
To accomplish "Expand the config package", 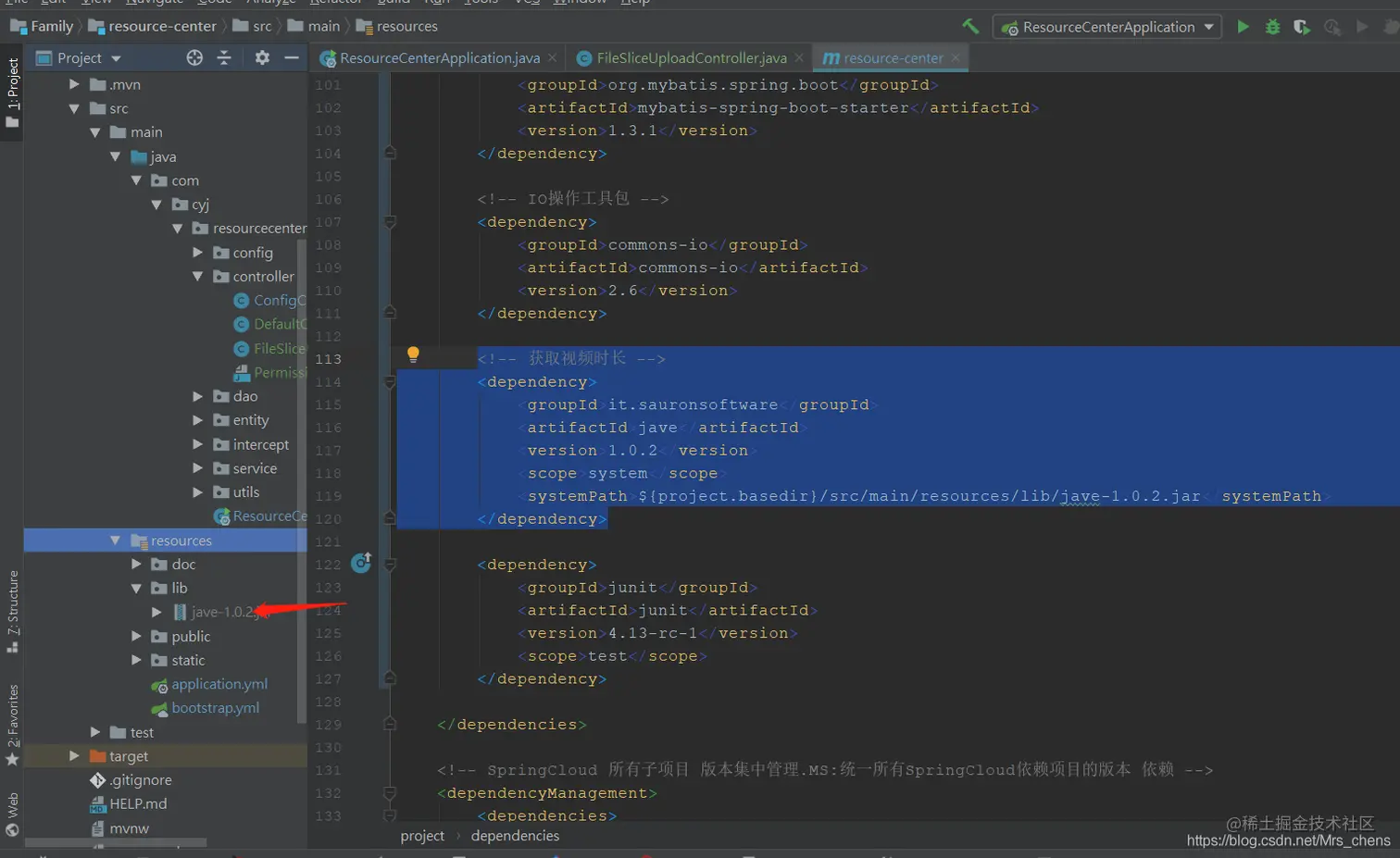I will [x=197, y=252].
